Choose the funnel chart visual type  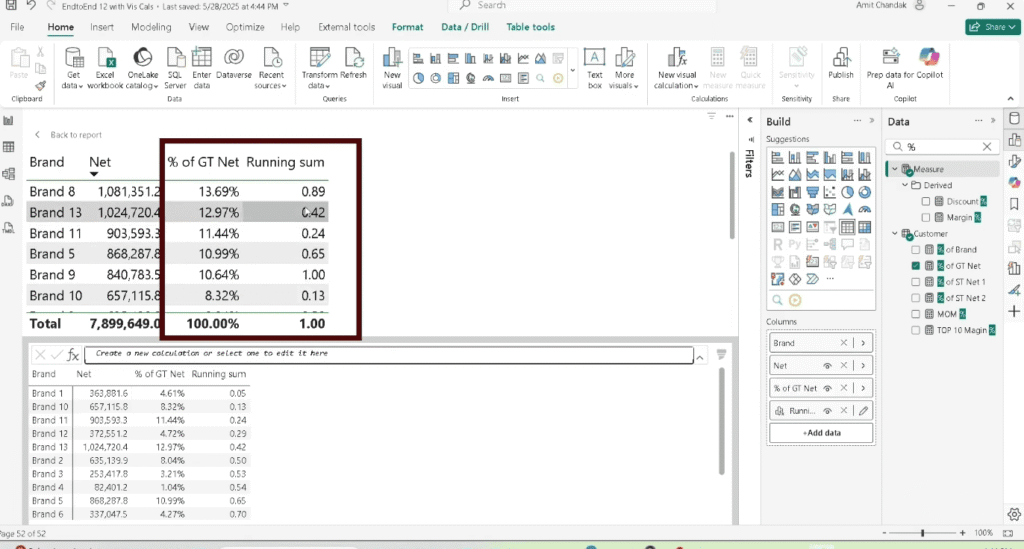812,193
